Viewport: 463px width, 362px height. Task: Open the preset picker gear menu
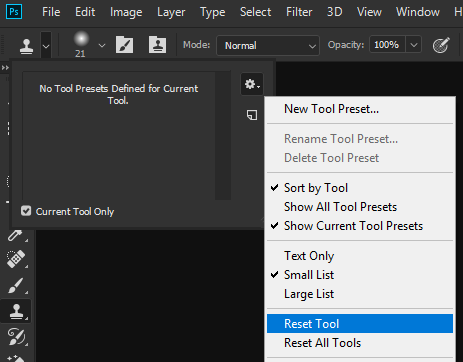coord(252,84)
